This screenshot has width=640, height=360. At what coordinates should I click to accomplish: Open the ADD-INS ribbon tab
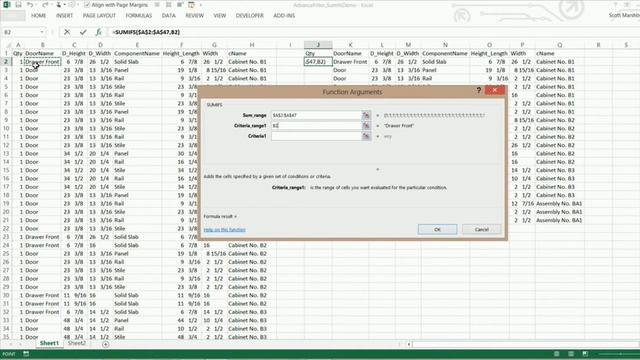tap(284, 16)
